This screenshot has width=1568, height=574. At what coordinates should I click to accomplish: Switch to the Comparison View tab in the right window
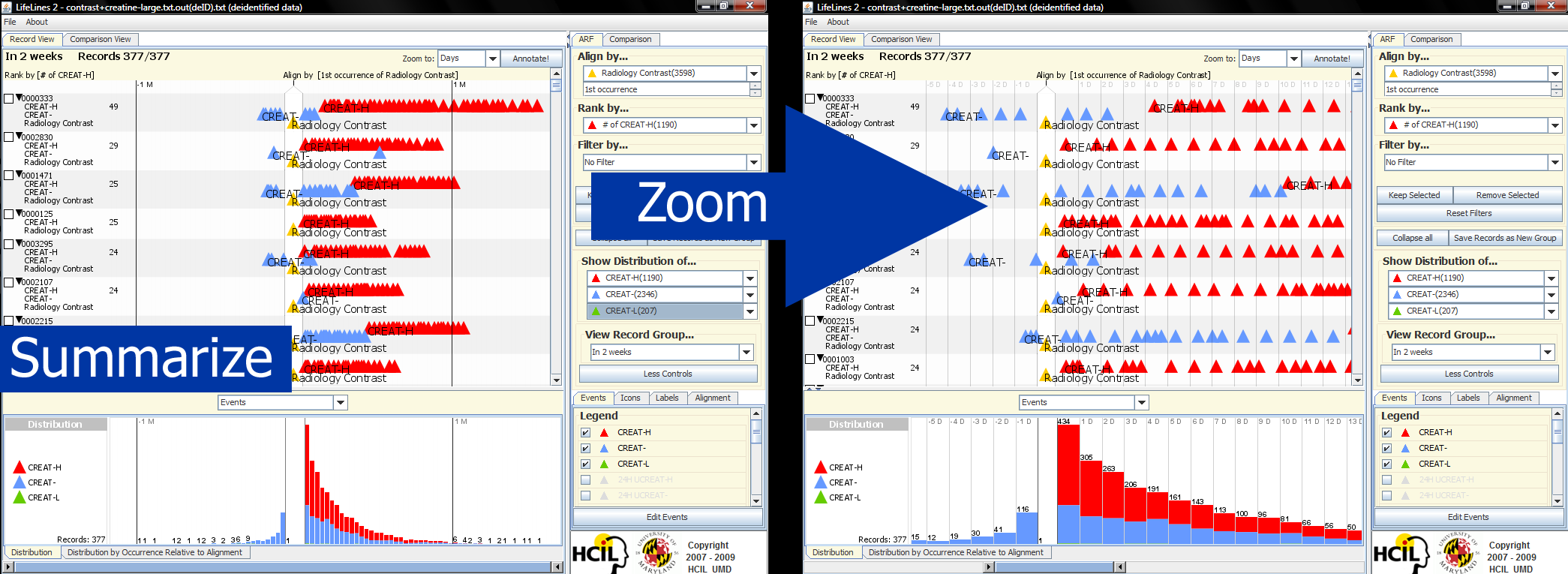pos(901,39)
